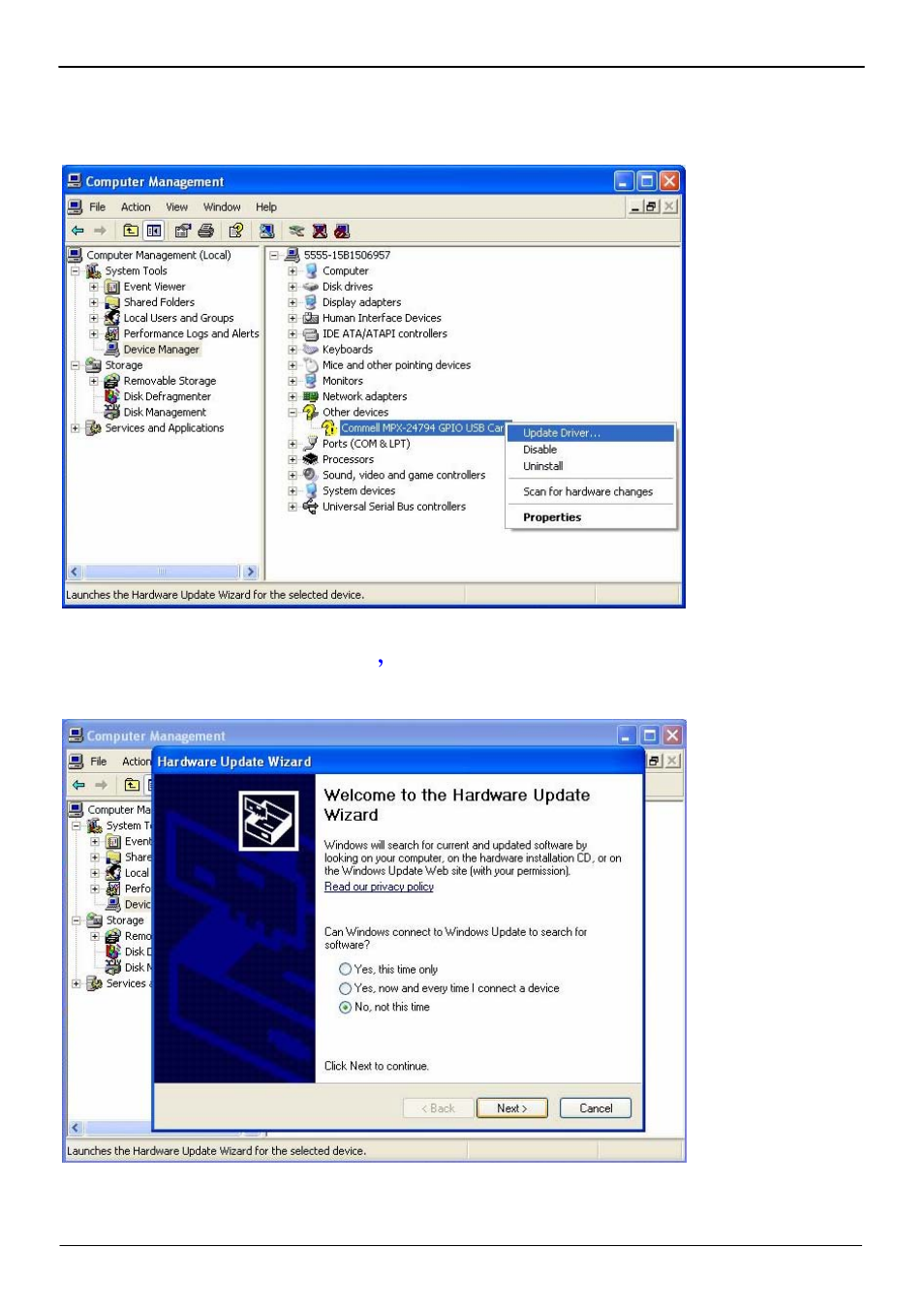Expand the Keyboards device category
This screenshot has width=924, height=1310.
point(293,350)
